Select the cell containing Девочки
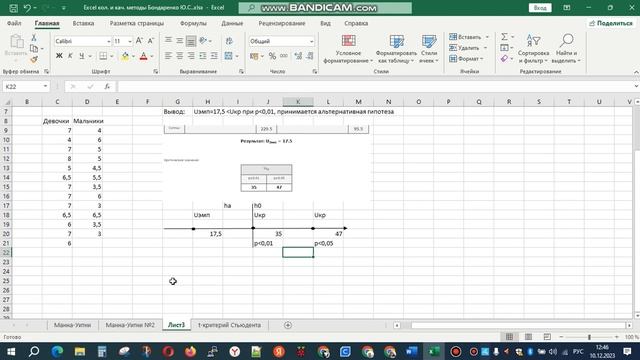This screenshot has width=640, height=360. [57, 121]
